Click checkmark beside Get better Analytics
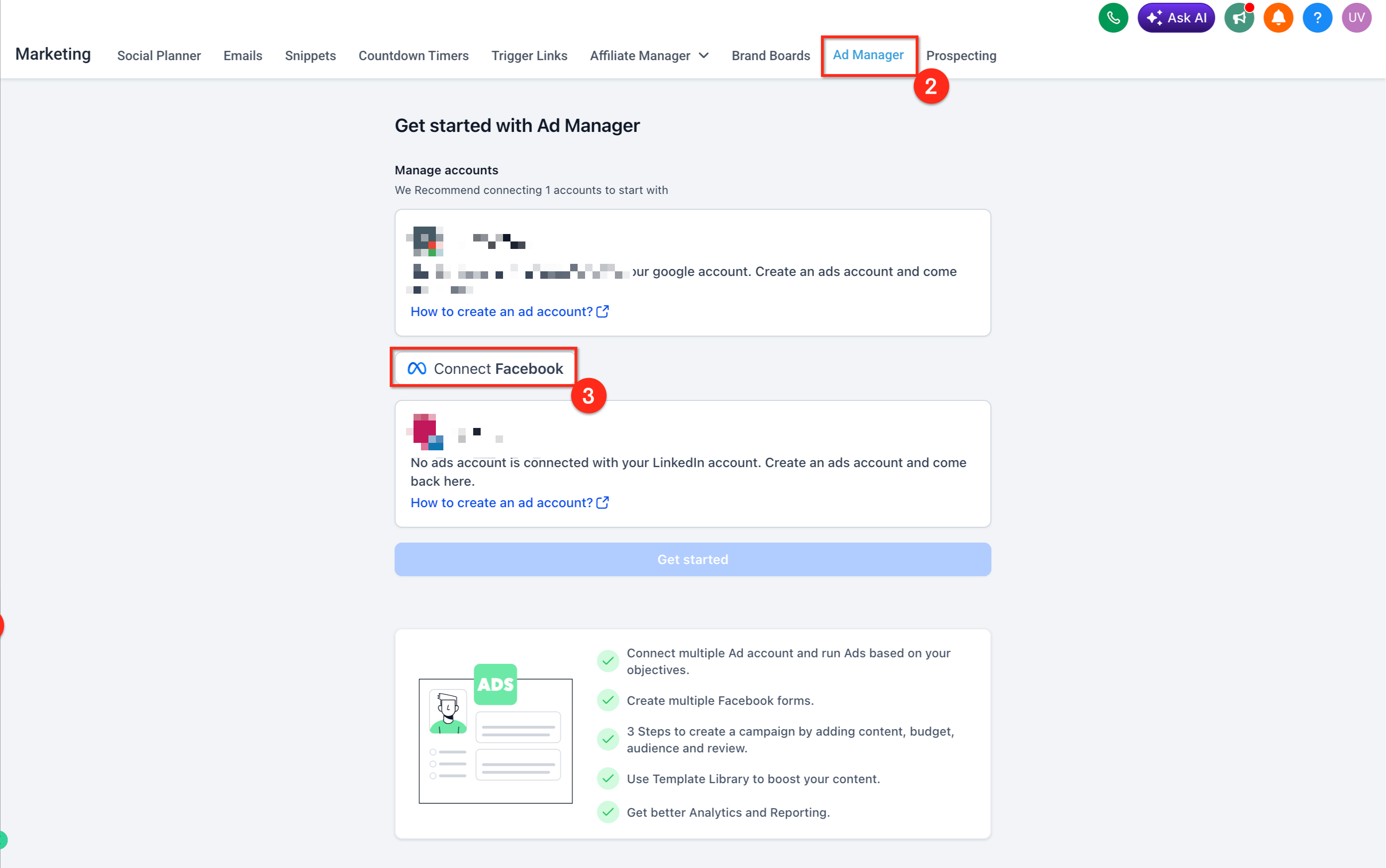The image size is (1386, 868). [x=607, y=812]
